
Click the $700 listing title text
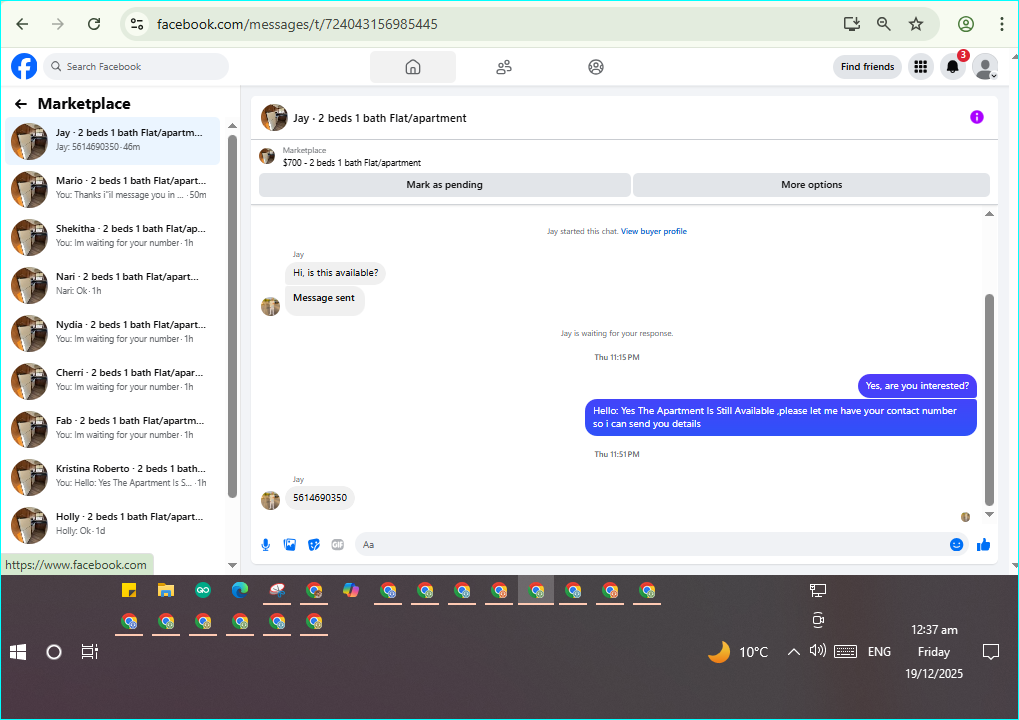coord(352,163)
